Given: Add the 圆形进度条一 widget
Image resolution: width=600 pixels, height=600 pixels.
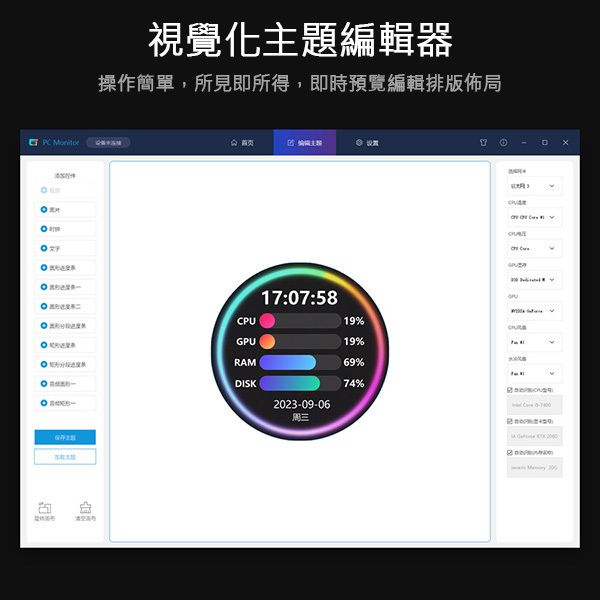Looking at the screenshot, I should tap(65, 287).
